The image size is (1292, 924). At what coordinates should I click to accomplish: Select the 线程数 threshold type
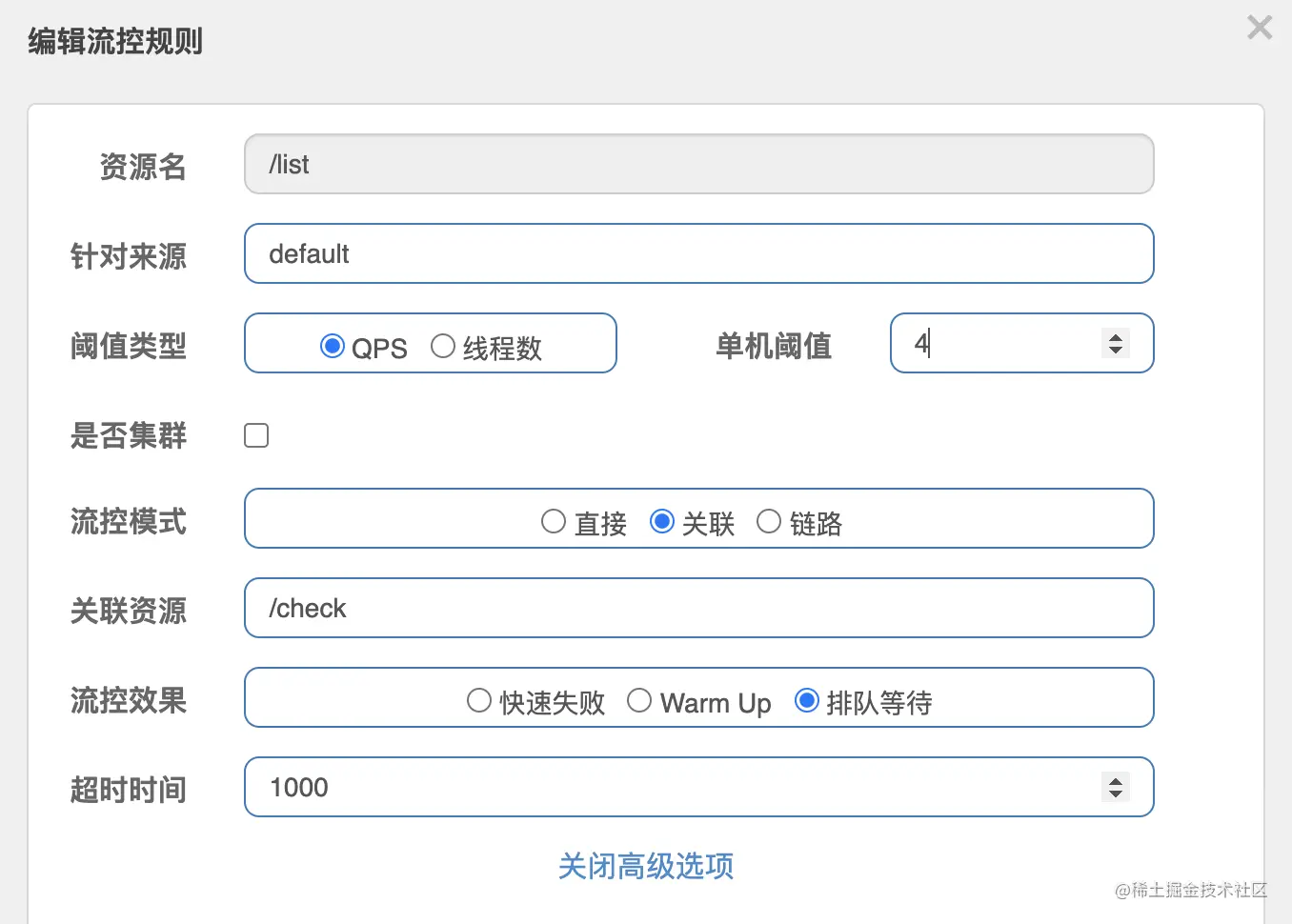point(443,346)
